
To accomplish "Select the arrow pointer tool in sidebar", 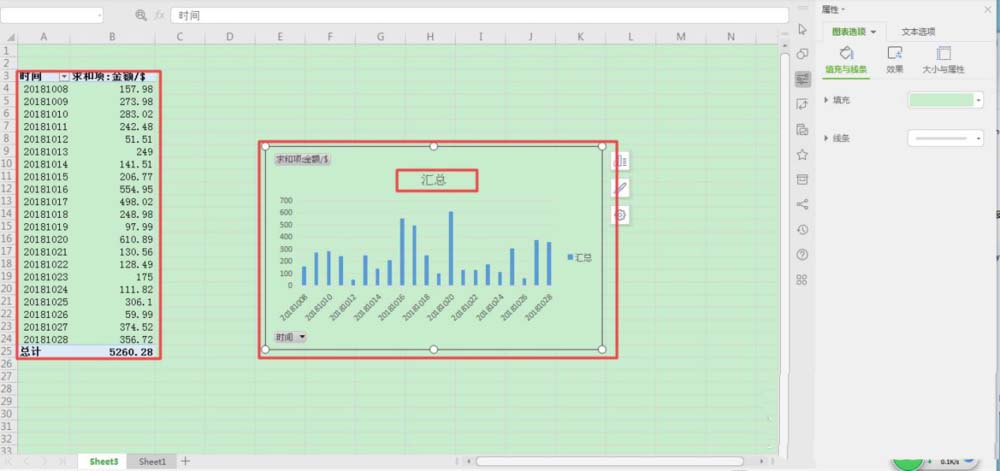I will tap(802, 28).
